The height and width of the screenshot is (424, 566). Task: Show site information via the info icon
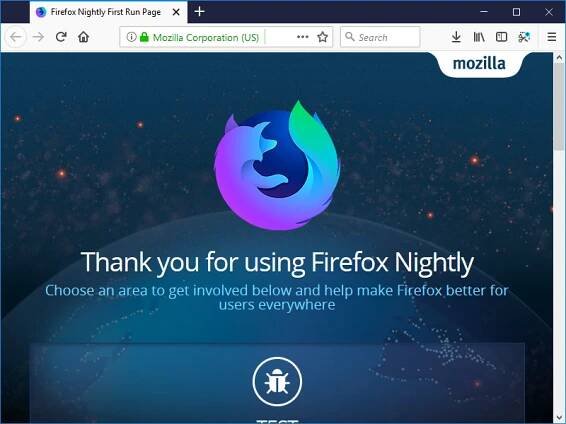131,37
